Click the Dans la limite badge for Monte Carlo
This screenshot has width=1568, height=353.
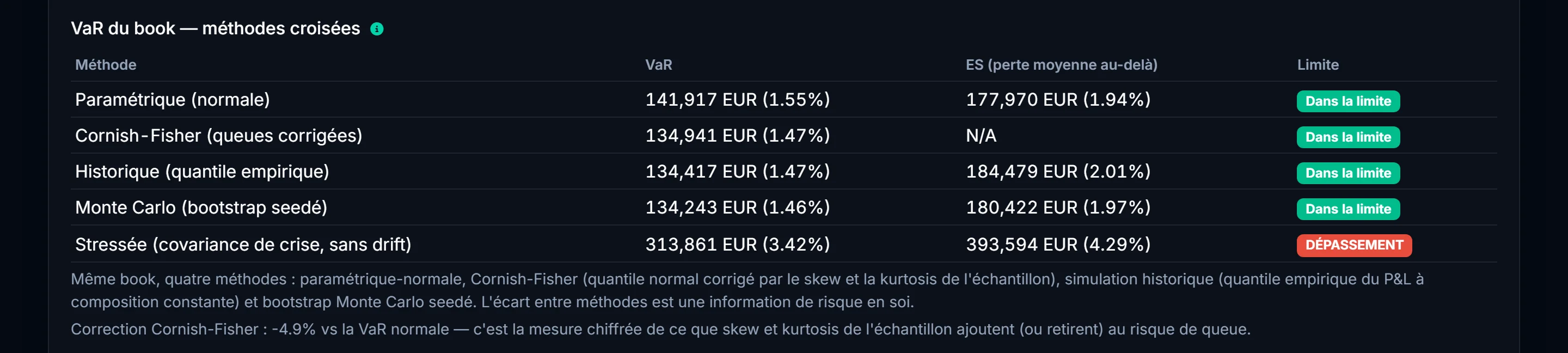pyautogui.click(x=1347, y=209)
